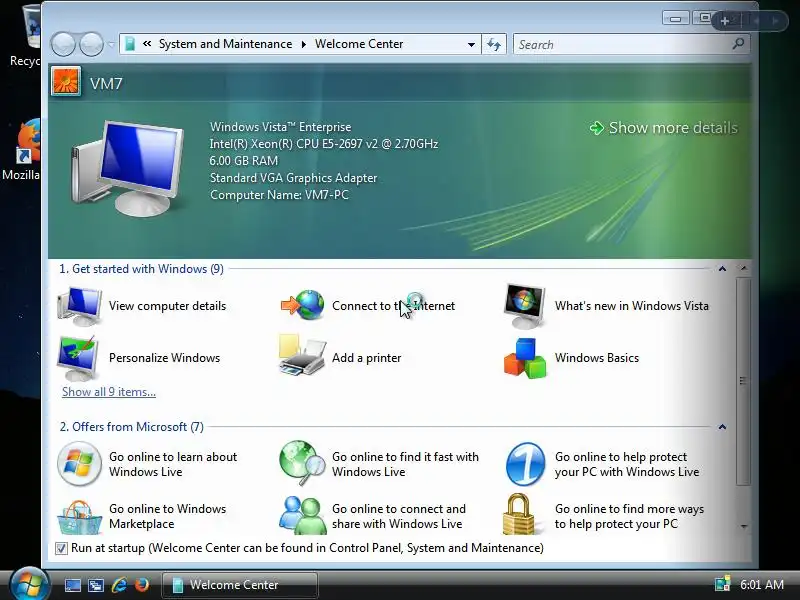800x600 pixels.
Task: Click the Connect to the Internet label
Action: [x=393, y=306]
